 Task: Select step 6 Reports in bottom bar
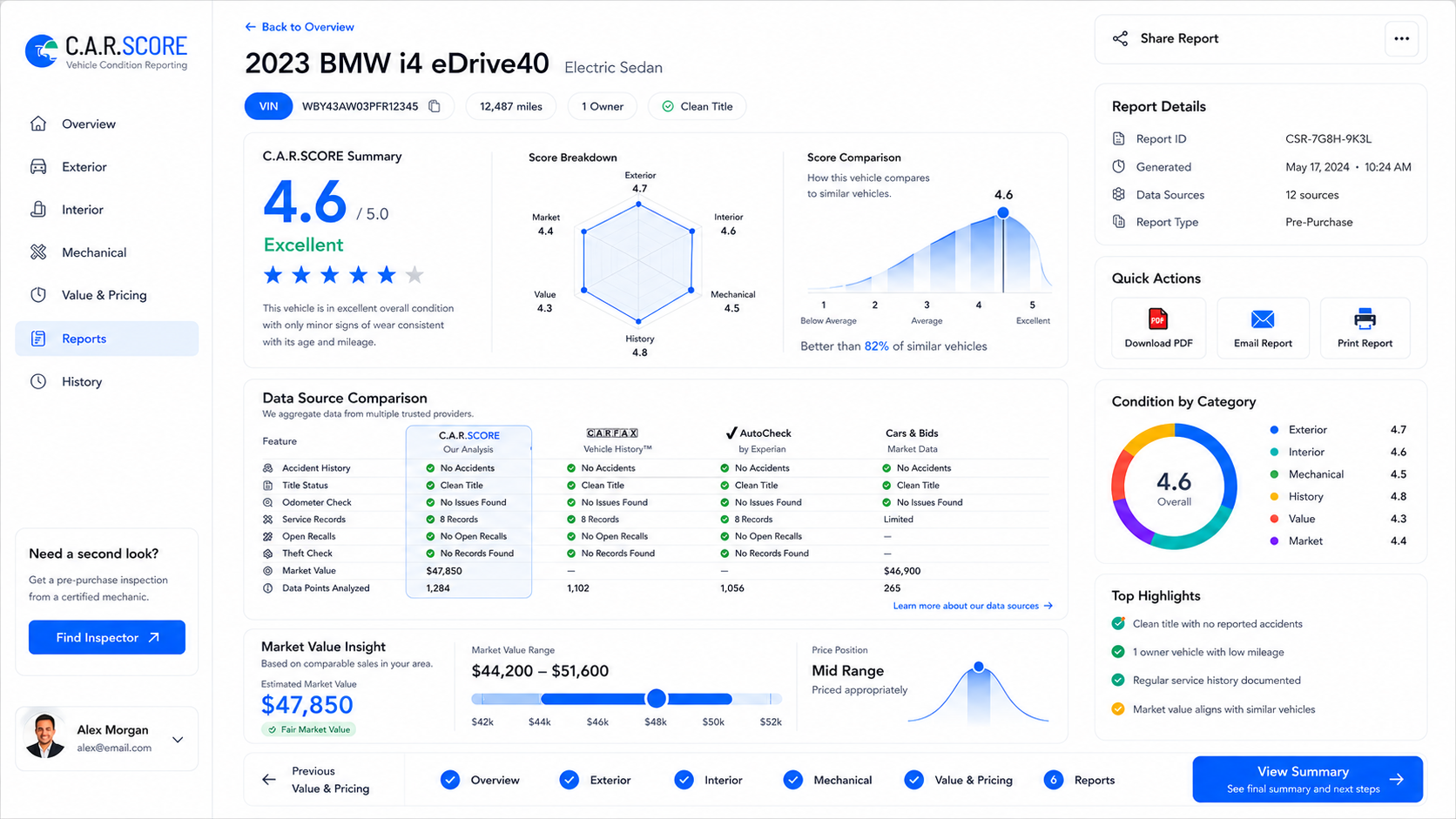[x=1080, y=780]
